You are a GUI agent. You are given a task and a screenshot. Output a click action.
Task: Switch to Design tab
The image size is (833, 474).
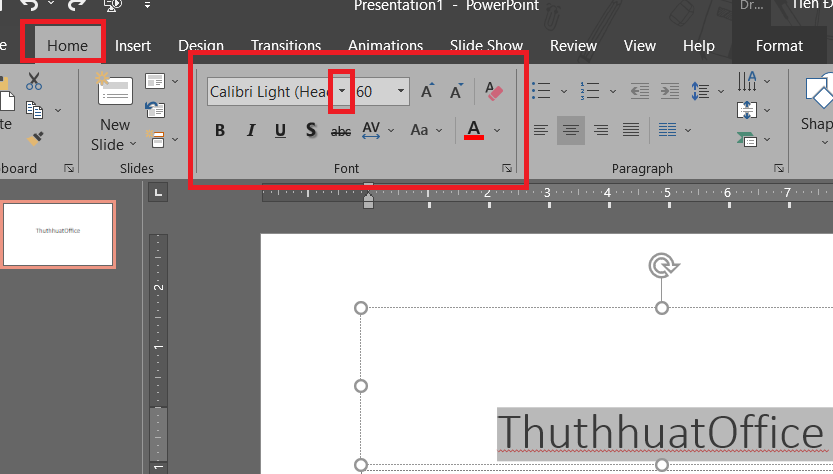point(201,46)
